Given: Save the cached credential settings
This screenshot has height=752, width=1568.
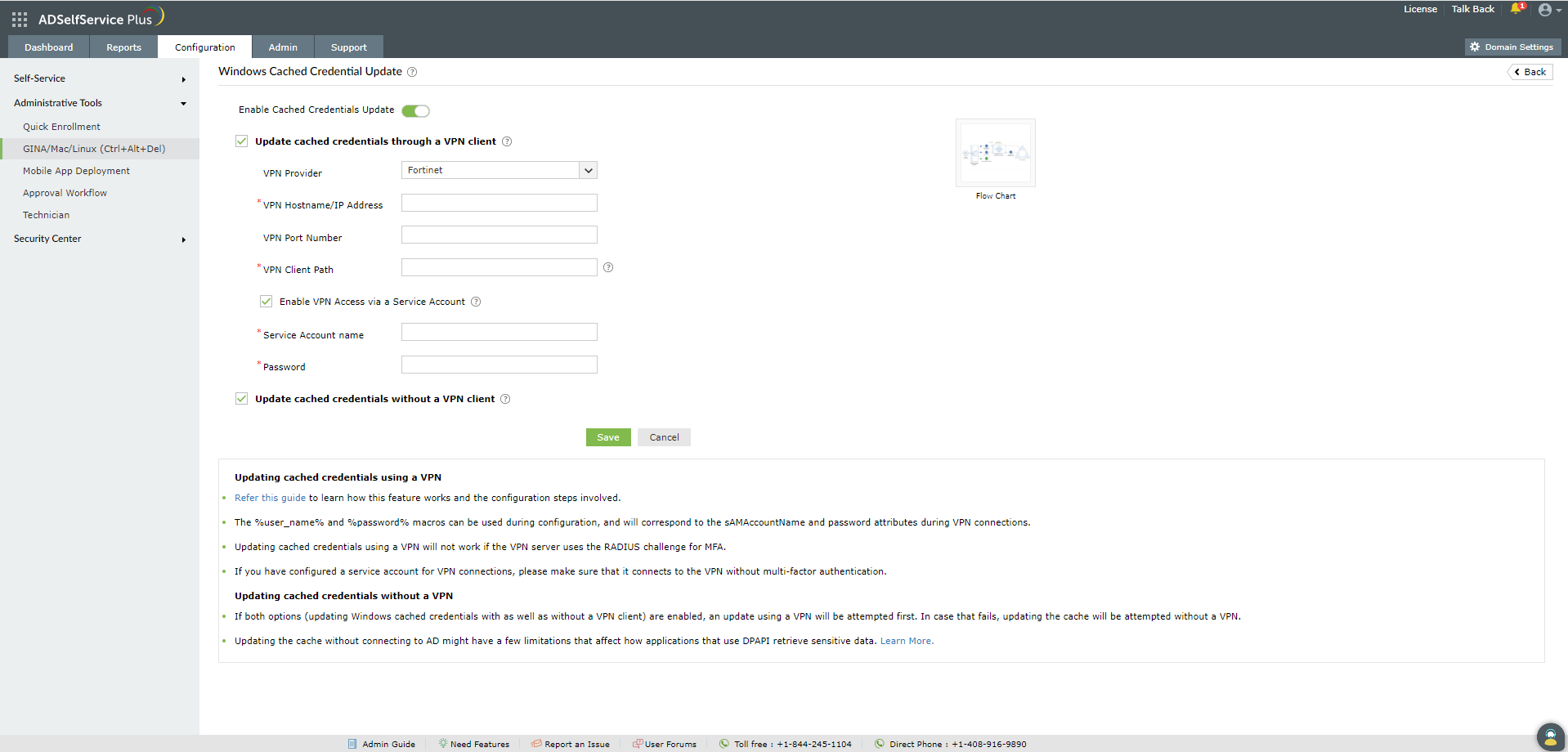Looking at the screenshot, I should (x=607, y=436).
